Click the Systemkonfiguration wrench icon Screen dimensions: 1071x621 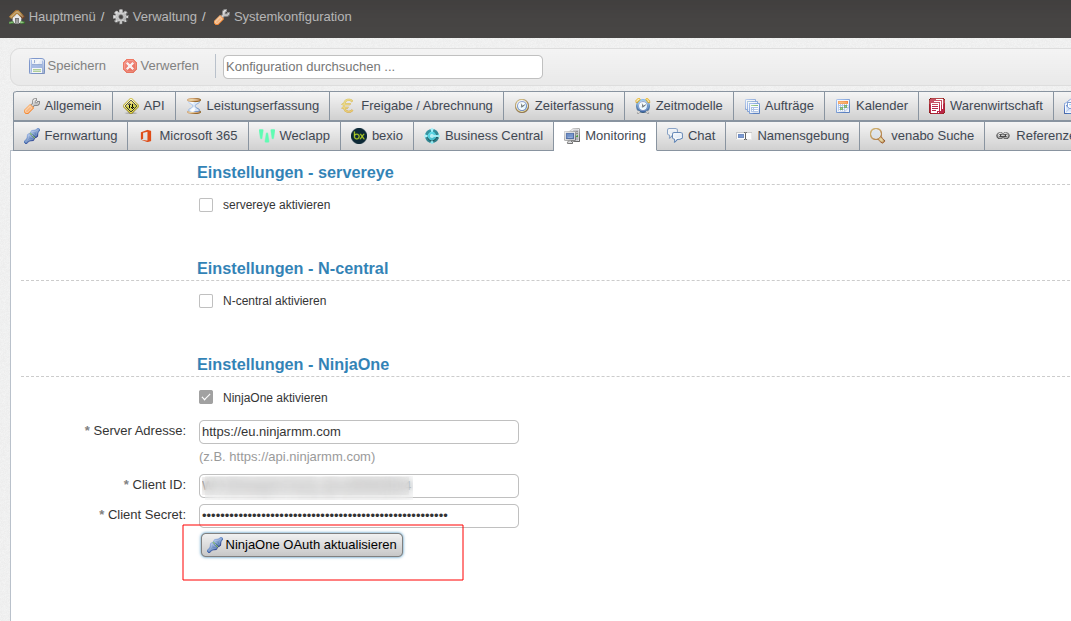221,17
